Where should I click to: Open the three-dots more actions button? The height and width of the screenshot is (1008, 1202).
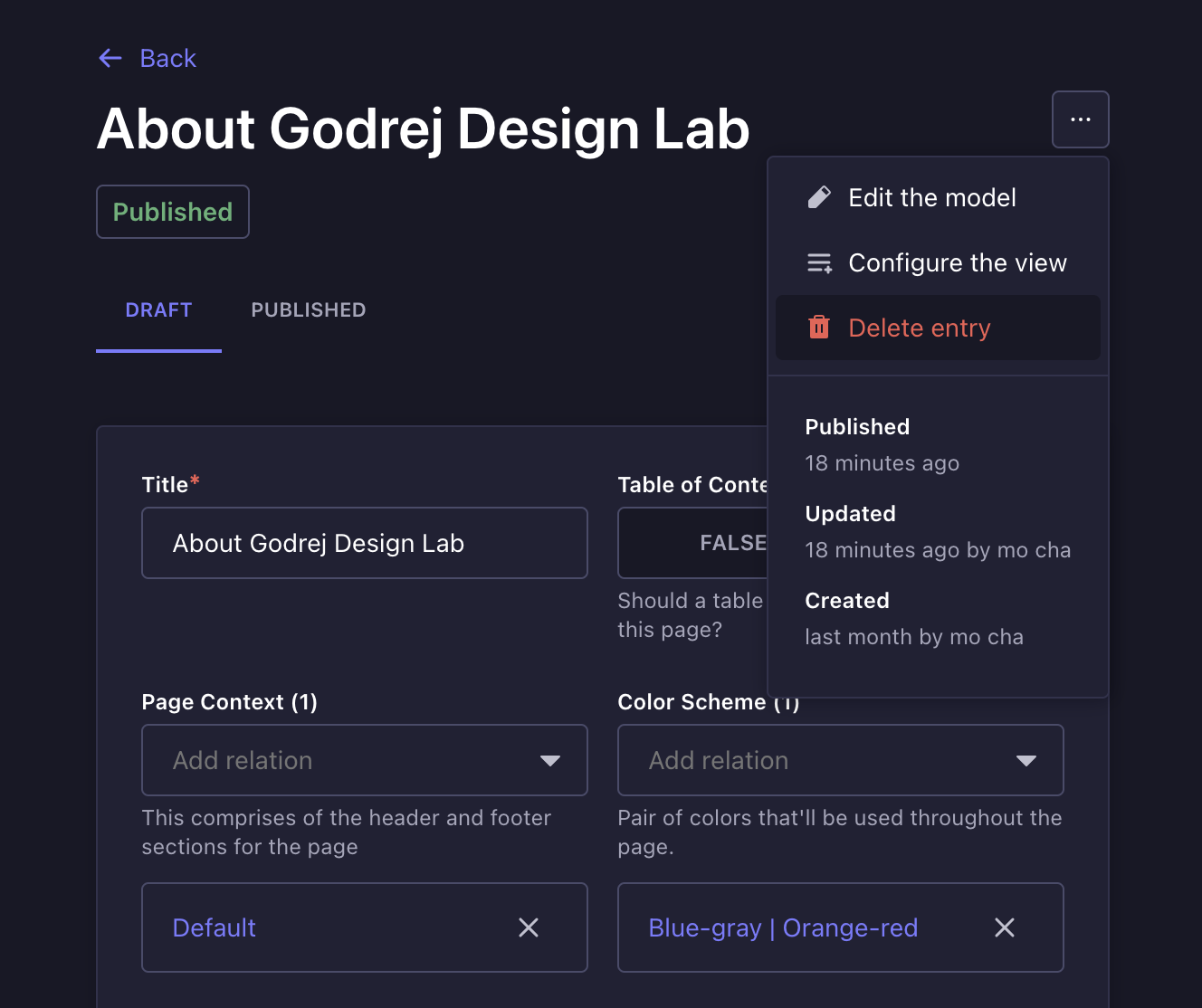click(1080, 119)
